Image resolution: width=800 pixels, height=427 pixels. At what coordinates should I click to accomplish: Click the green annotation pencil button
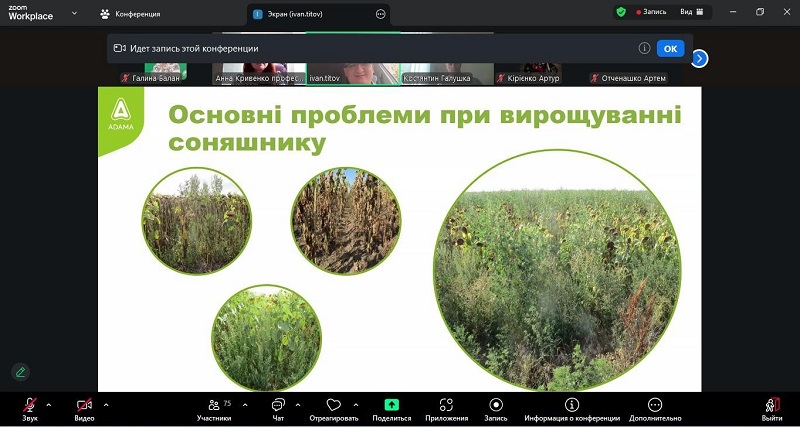pos(20,371)
